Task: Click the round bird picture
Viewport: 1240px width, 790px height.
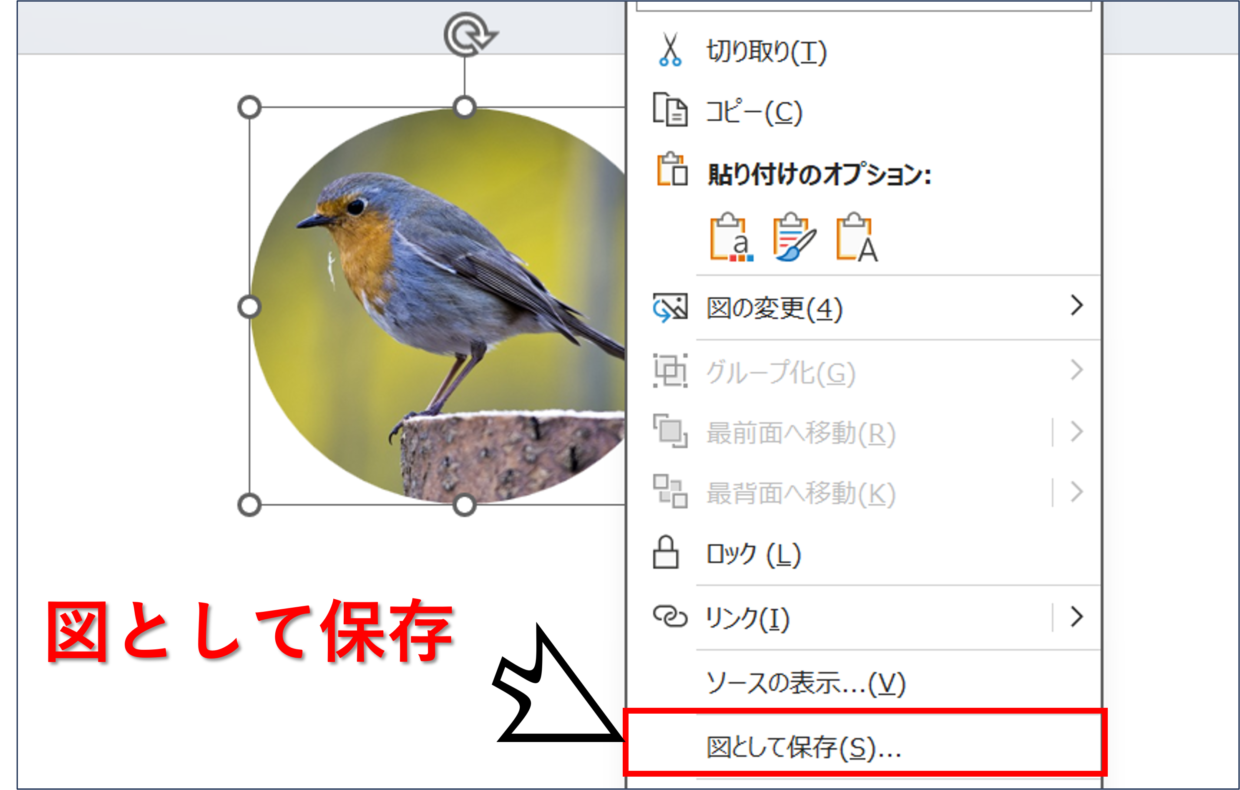Action: [440, 305]
